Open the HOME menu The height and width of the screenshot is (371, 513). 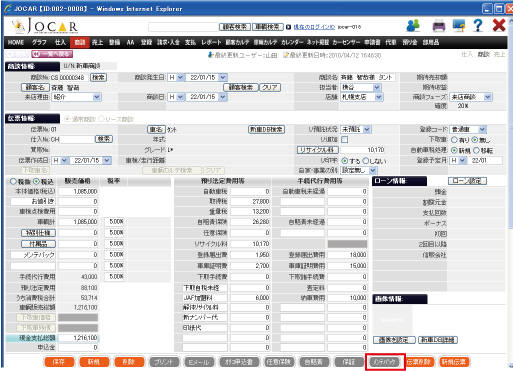(x=16, y=42)
